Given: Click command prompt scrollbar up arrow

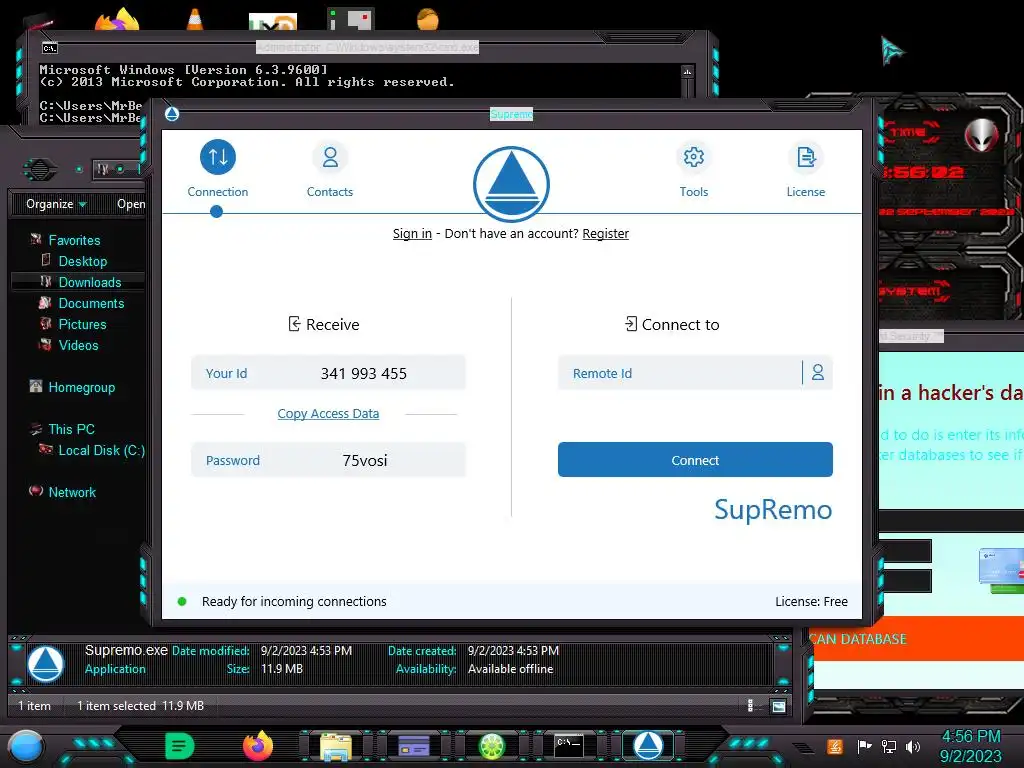Looking at the screenshot, I should tap(687, 72).
